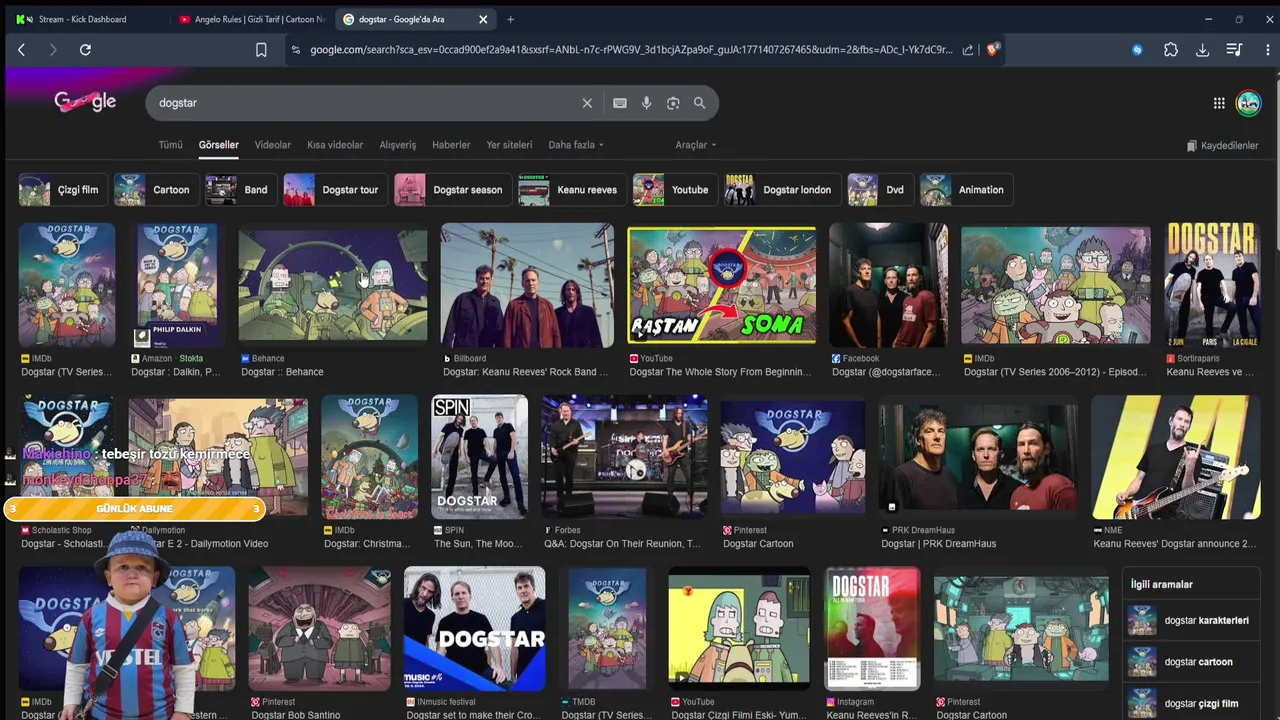
Task: Open the NME Keanu Reeves bass image
Action: pyautogui.click(x=1175, y=457)
